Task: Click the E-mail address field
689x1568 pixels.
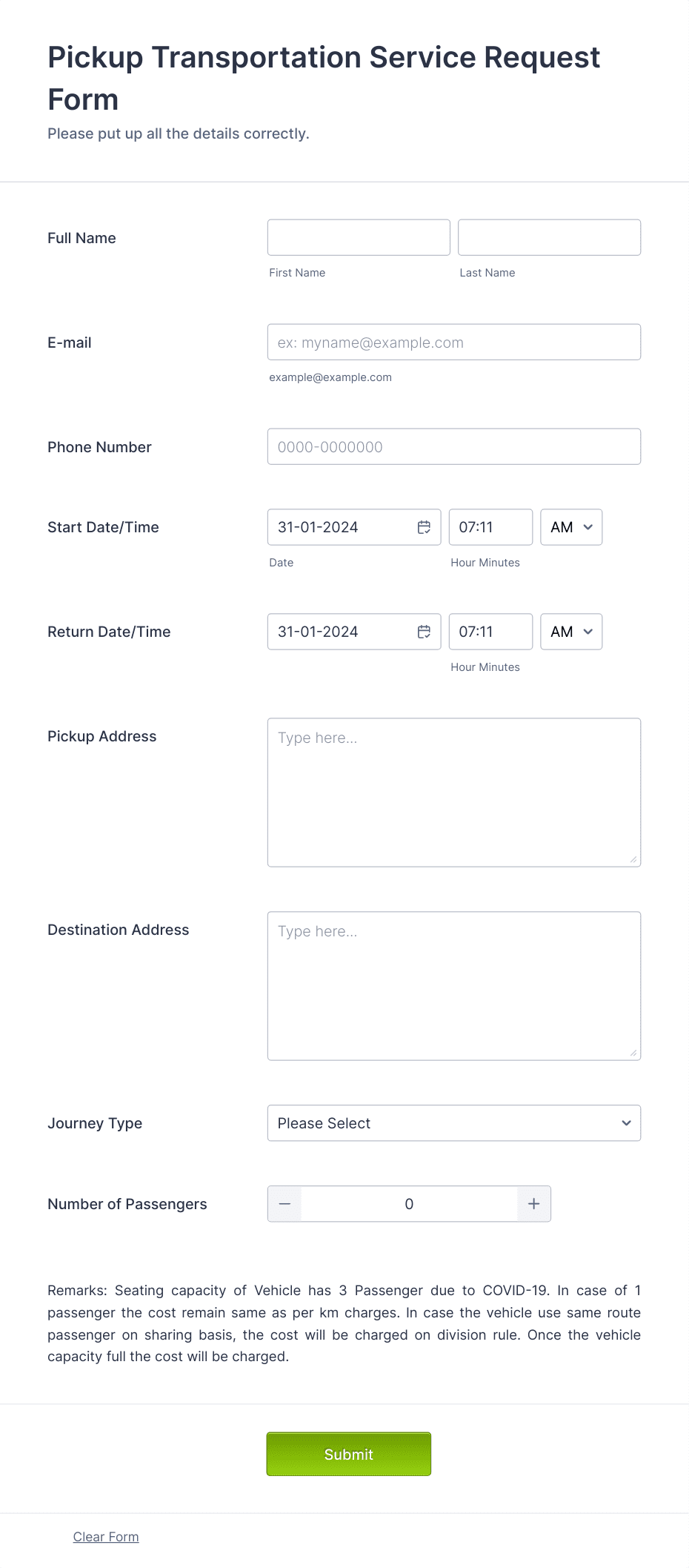Action: pyautogui.click(x=453, y=342)
